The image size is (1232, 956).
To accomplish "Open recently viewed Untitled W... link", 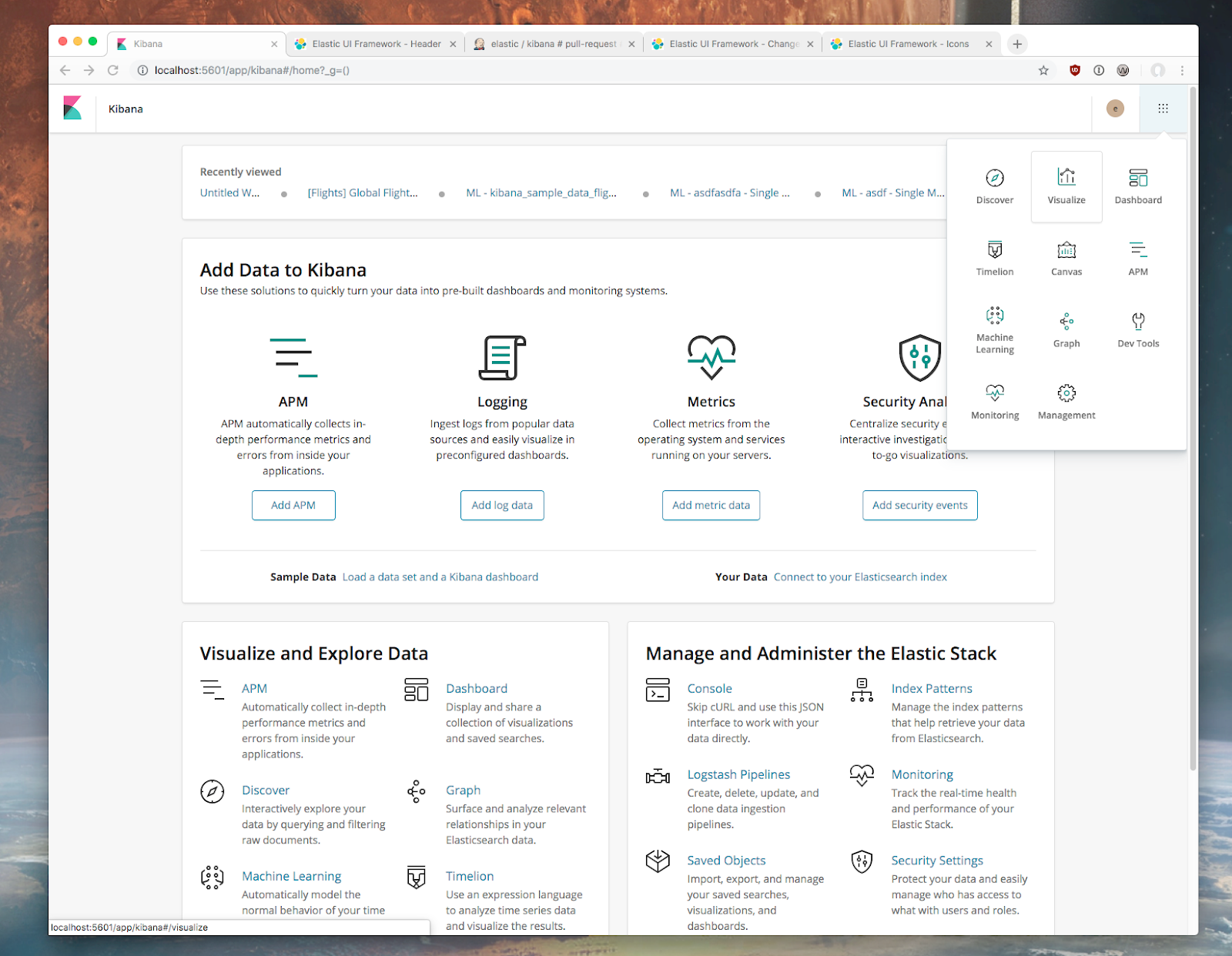I will 229,192.
